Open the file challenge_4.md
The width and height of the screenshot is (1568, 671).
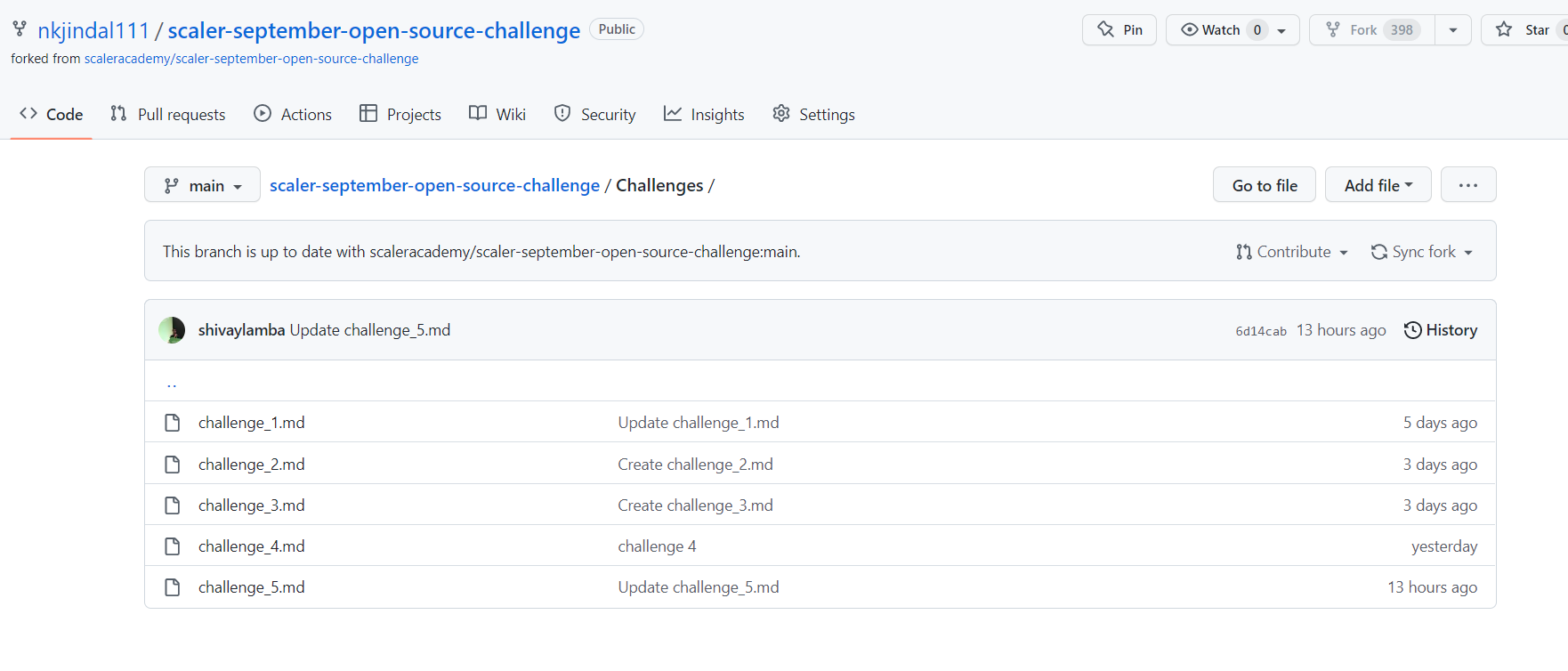251,546
